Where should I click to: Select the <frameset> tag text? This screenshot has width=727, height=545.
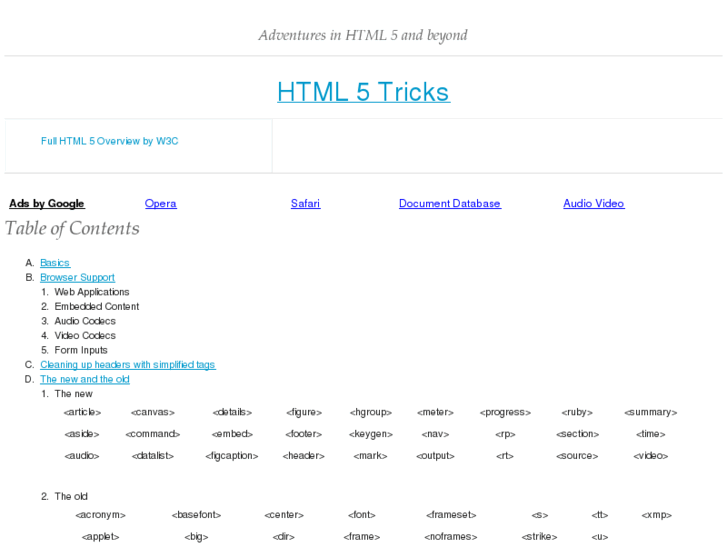click(x=451, y=514)
